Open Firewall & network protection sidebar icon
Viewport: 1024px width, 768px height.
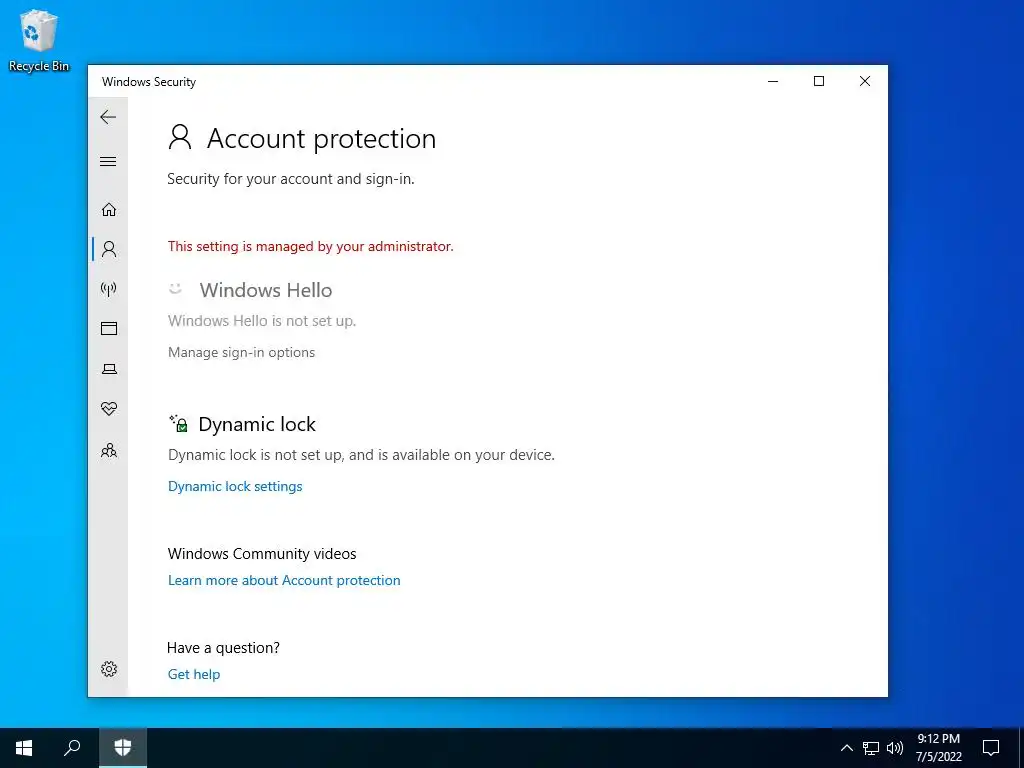tap(108, 289)
